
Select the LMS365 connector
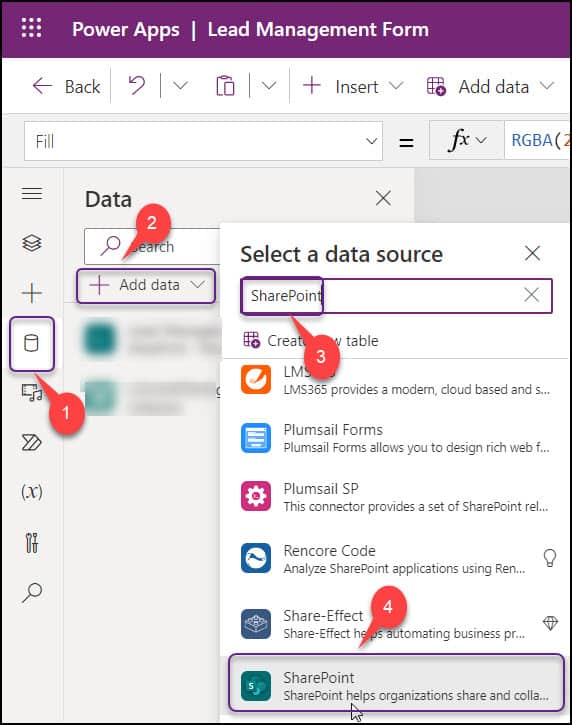pyautogui.click(x=396, y=380)
